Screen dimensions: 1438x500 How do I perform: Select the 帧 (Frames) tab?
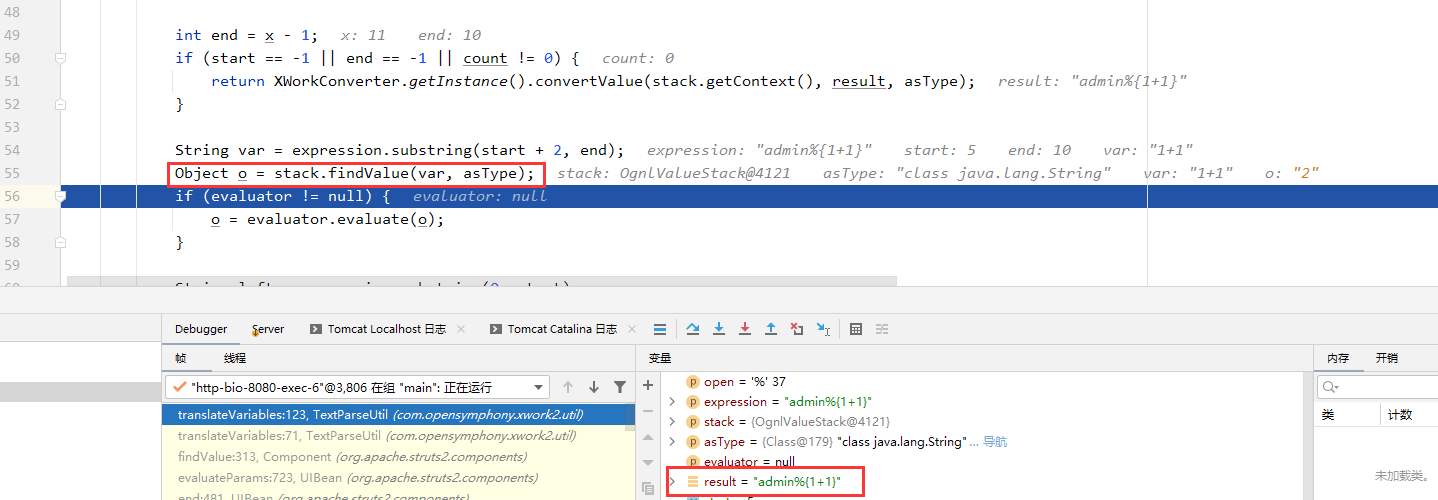180,358
